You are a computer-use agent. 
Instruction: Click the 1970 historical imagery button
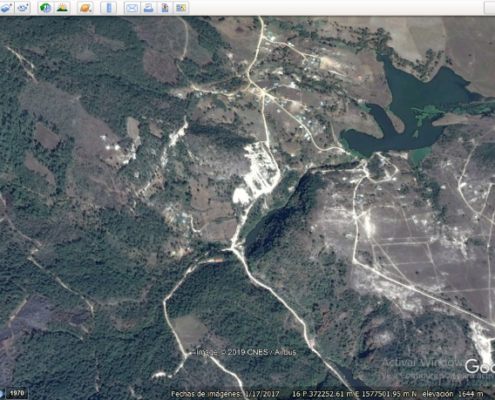(x=17, y=393)
